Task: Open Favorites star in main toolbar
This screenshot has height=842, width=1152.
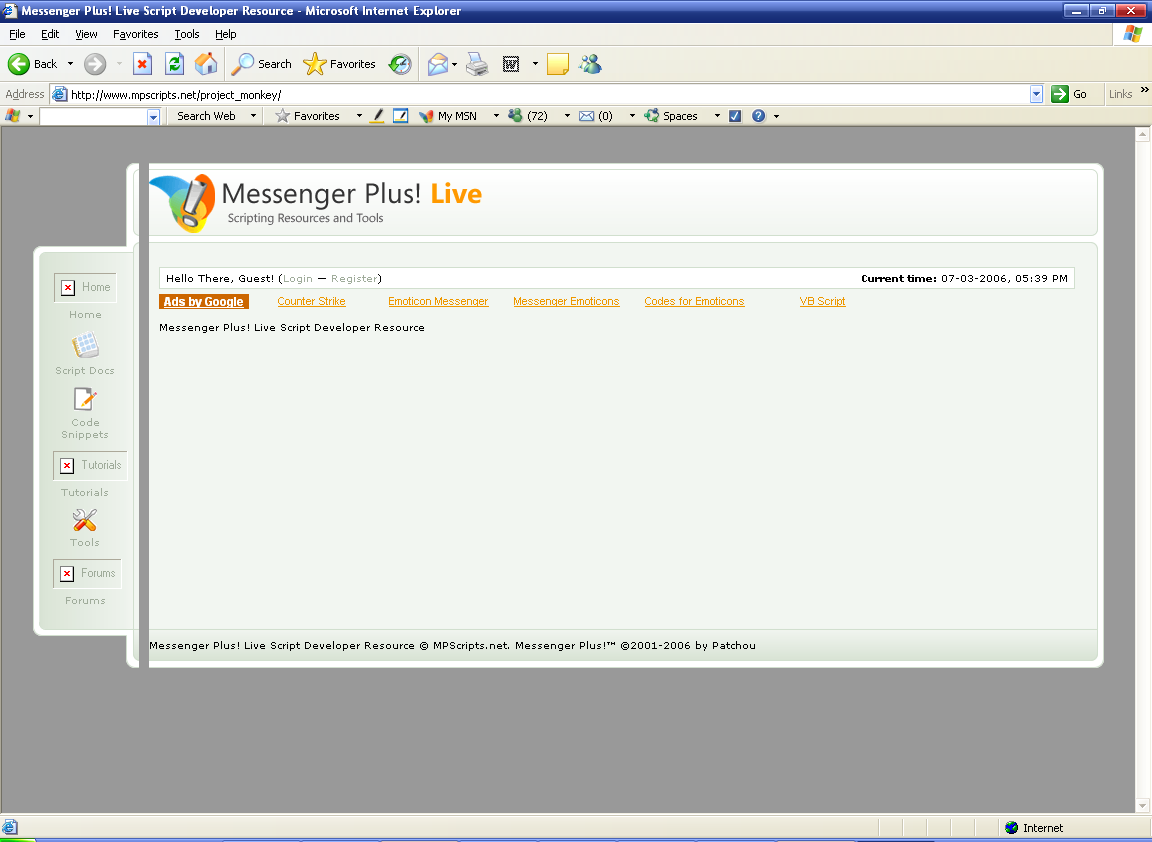Action: click(339, 65)
